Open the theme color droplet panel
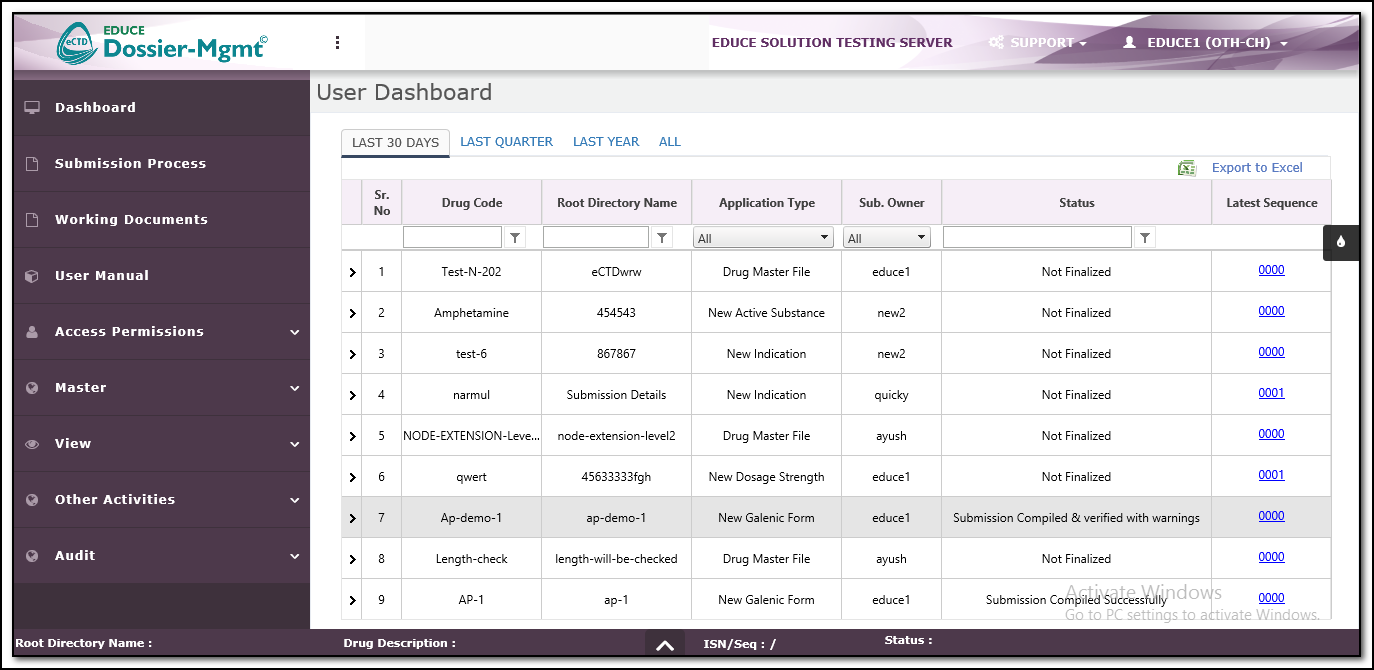The height and width of the screenshot is (670, 1374). [x=1341, y=242]
